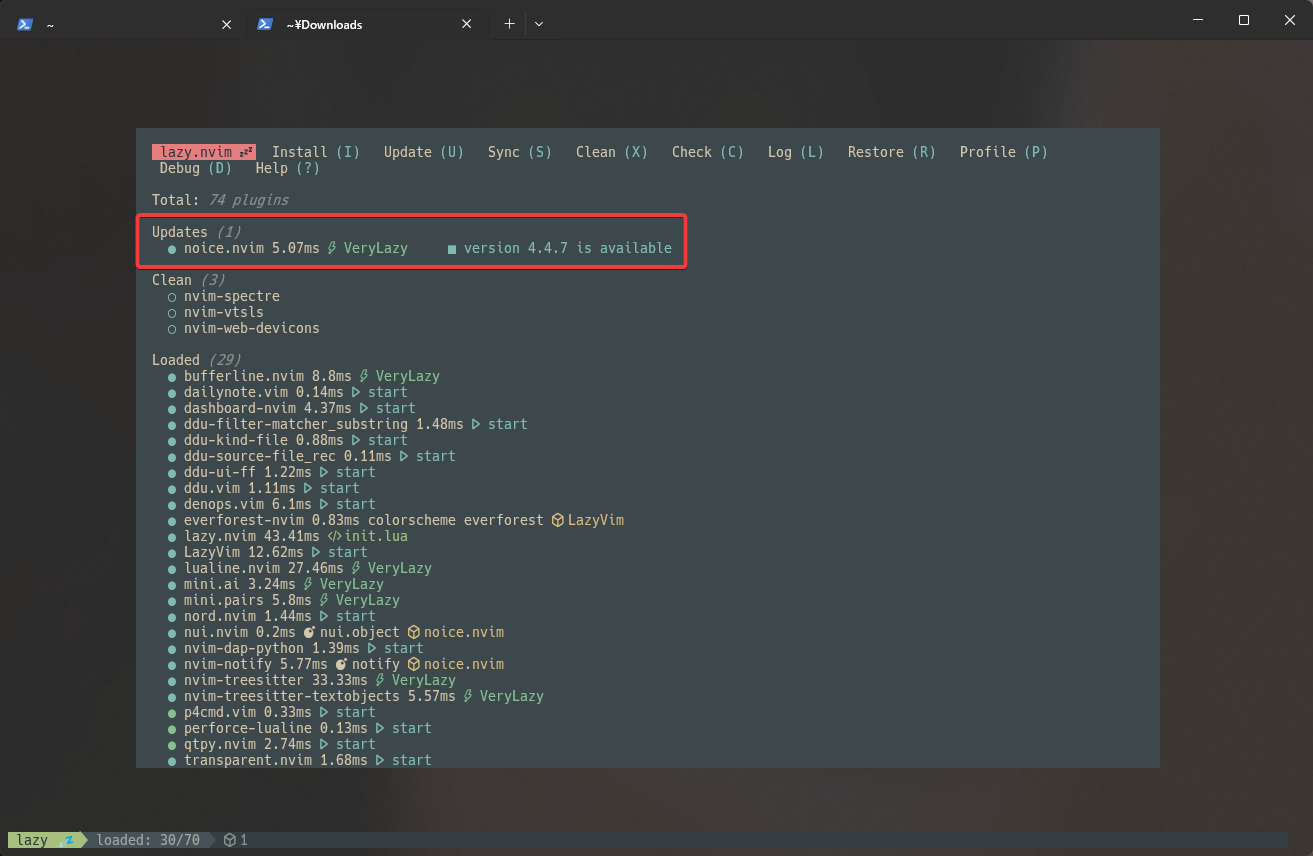Select nord.nvim plugin entry

[x=220, y=616]
